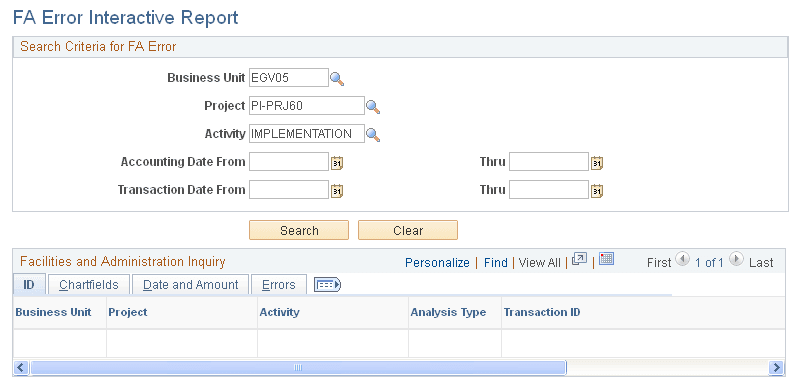Click the Personalize link
Screen dimensions: 799x384
(x=437, y=263)
